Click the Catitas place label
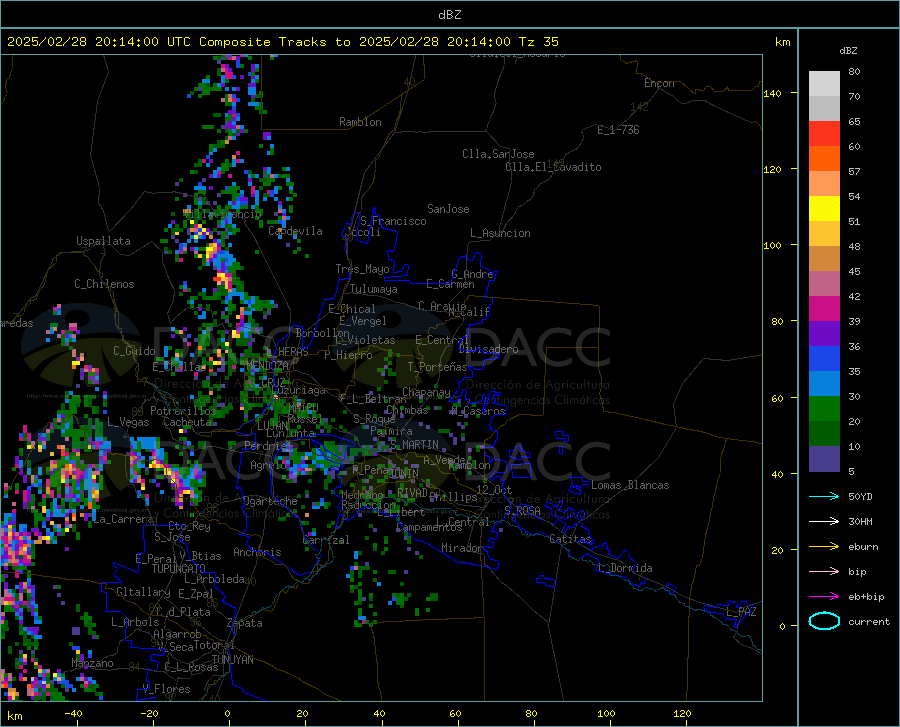 click(x=570, y=539)
